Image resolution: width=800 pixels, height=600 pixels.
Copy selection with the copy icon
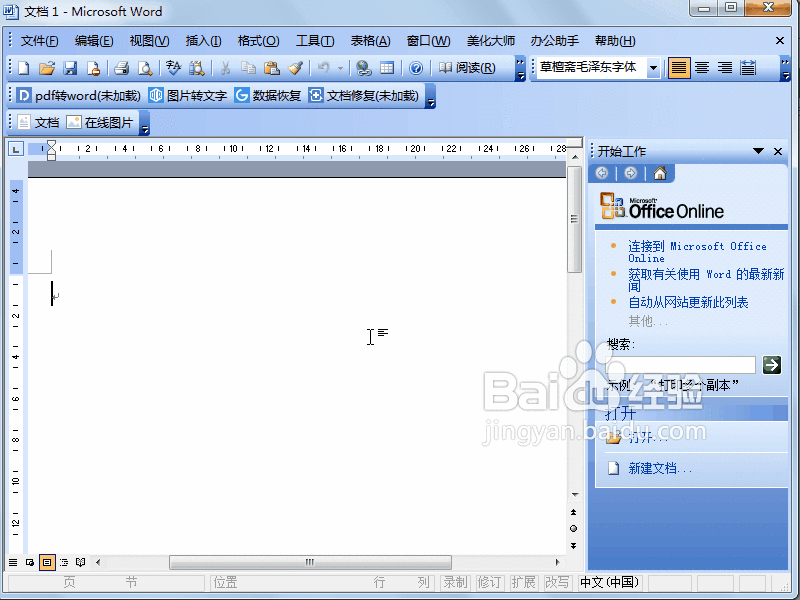pyautogui.click(x=248, y=68)
